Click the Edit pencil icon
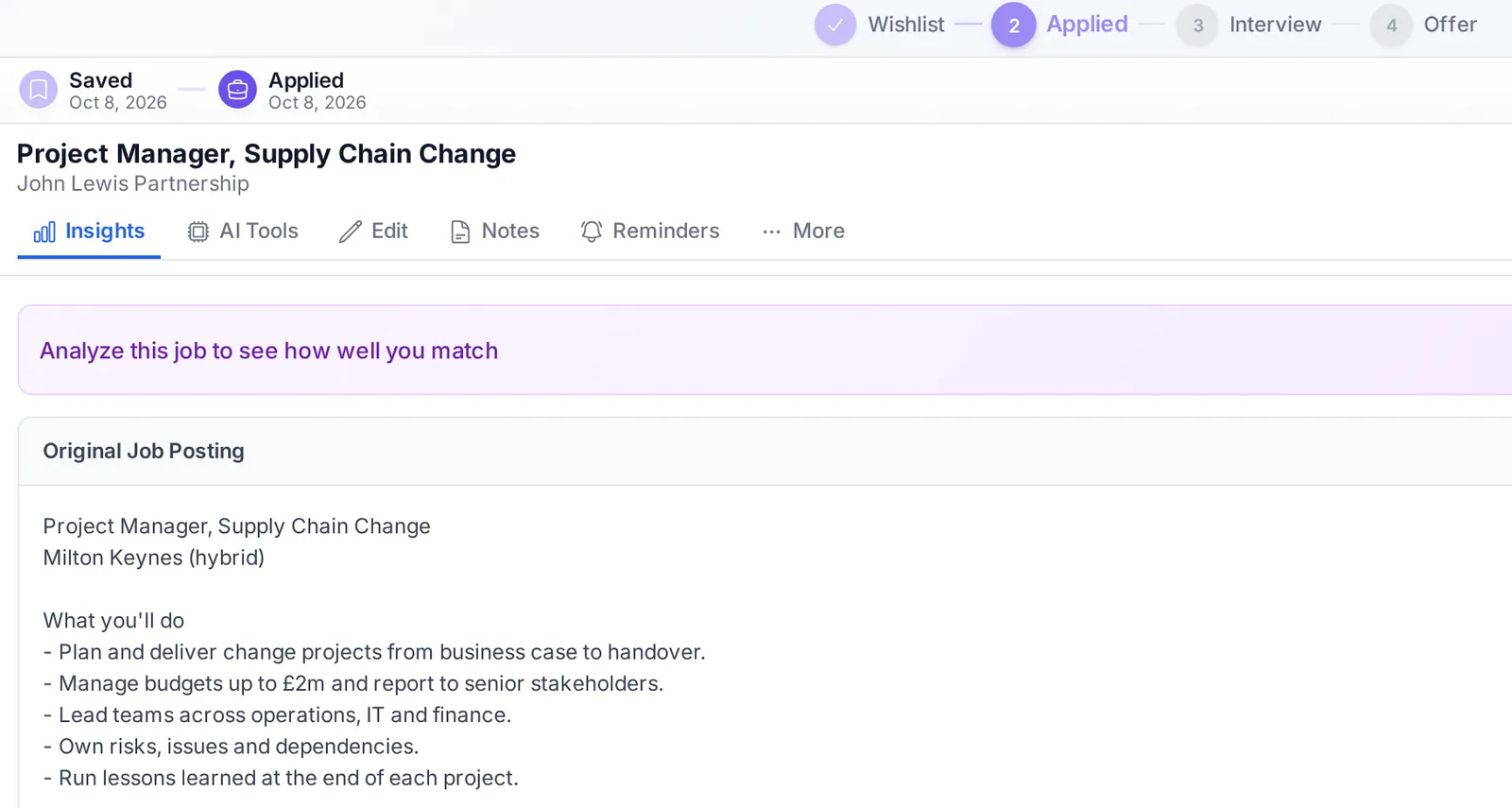 coord(351,232)
